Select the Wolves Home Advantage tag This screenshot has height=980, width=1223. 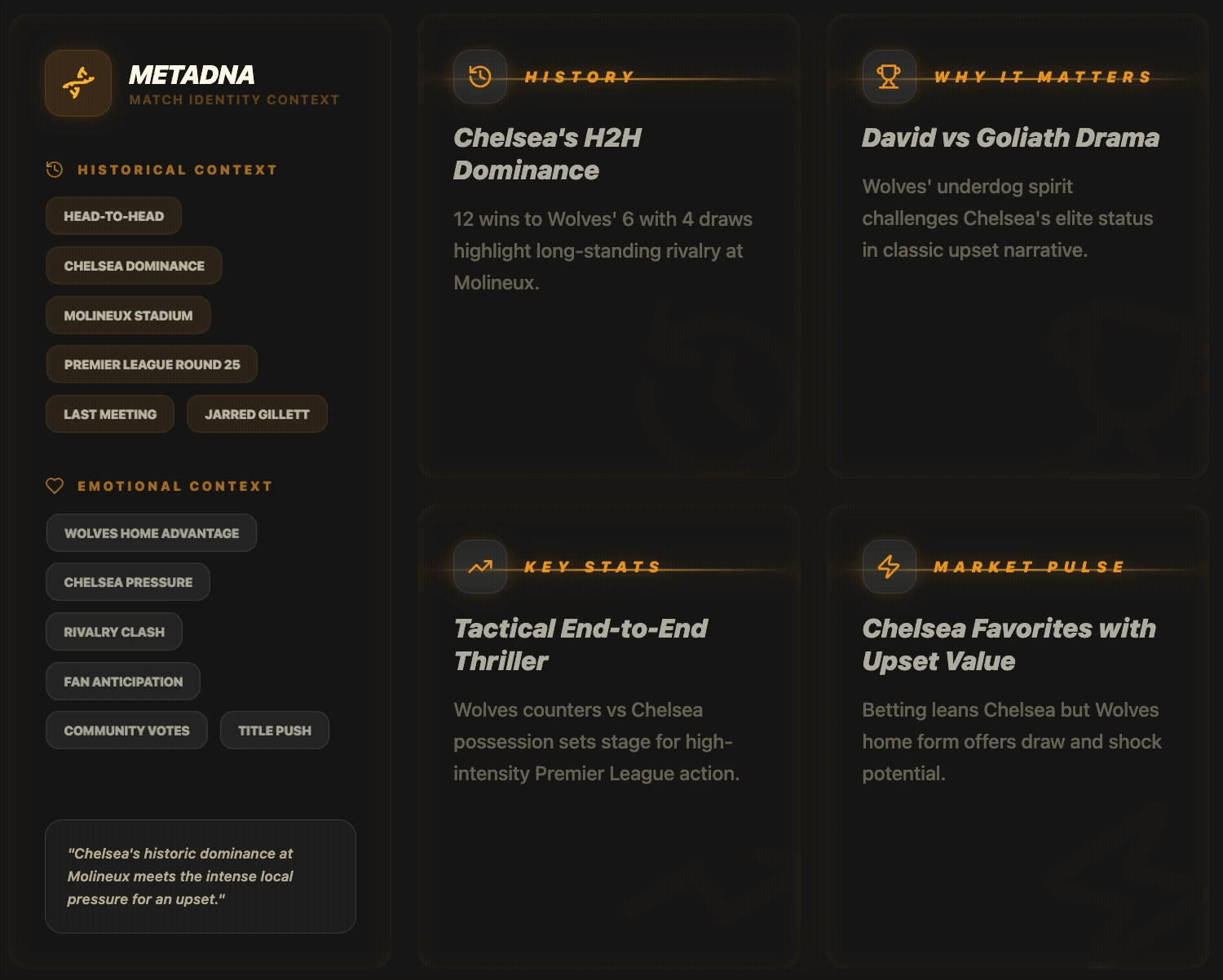pyautogui.click(x=152, y=533)
